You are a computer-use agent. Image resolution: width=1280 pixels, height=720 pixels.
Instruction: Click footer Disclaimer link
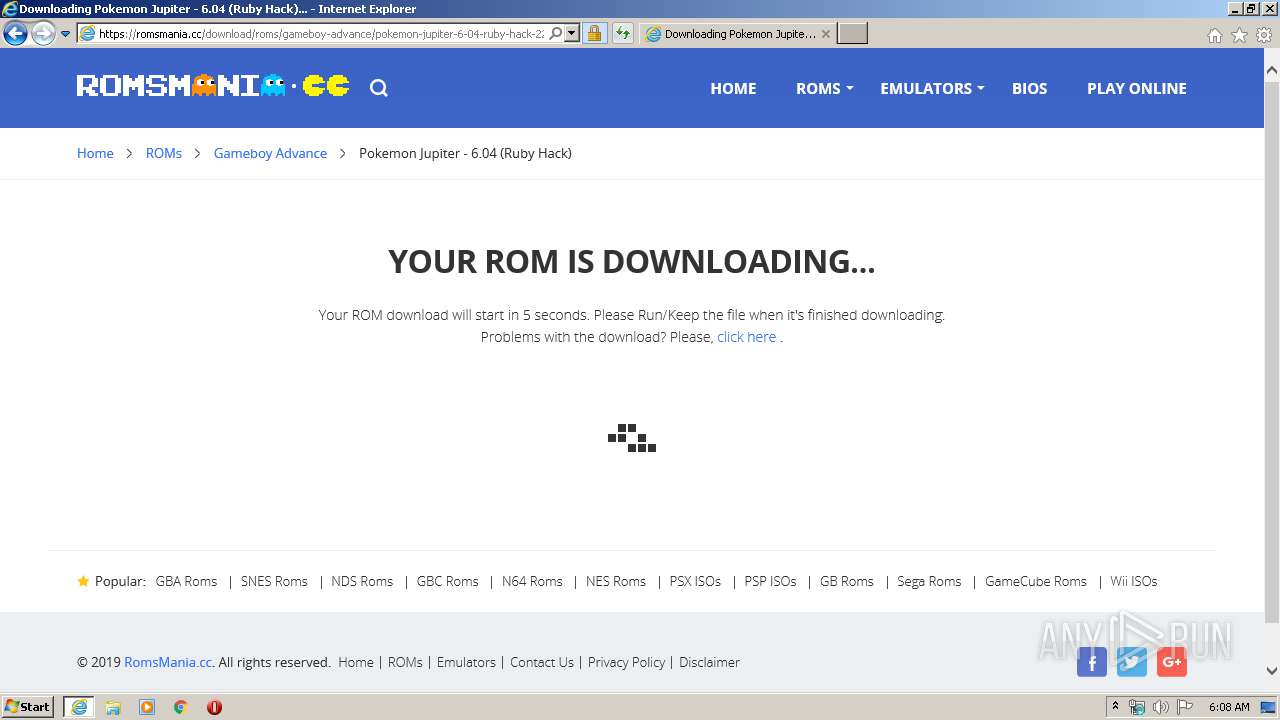pyautogui.click(x=709, y=662)
